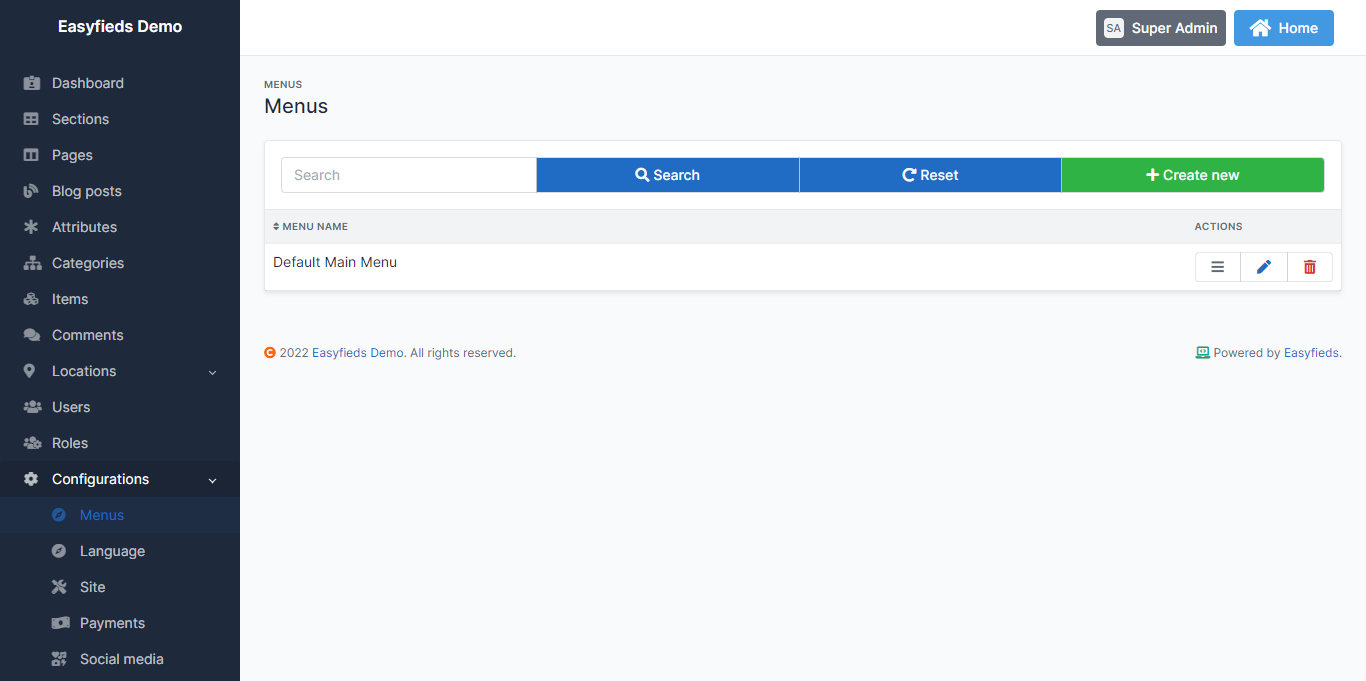
Task: Open Blog posts in sidebar
Action: pyautogui.click(x=120, y=191)
